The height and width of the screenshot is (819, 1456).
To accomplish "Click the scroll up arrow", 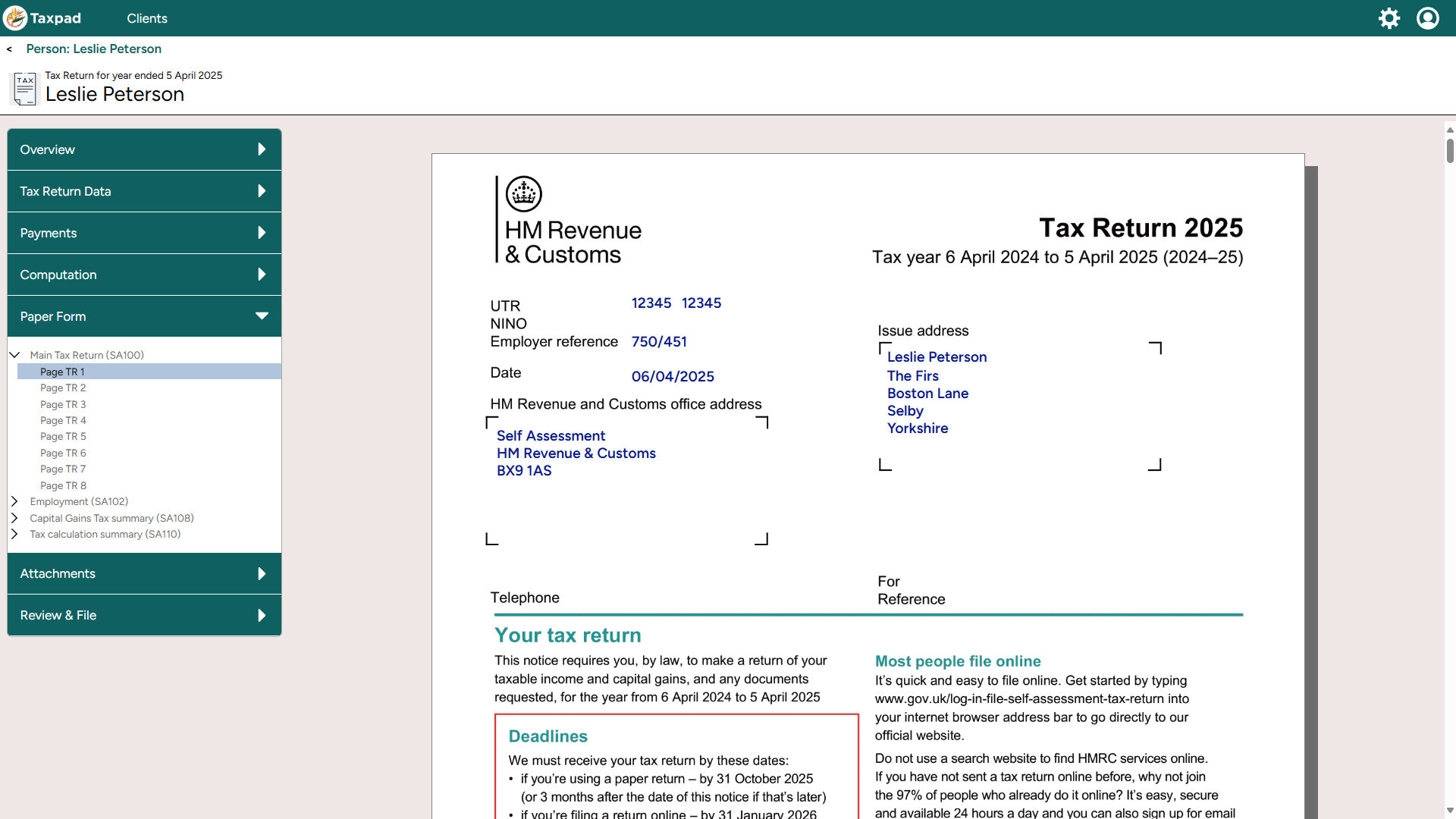I will pos(1449,130).
